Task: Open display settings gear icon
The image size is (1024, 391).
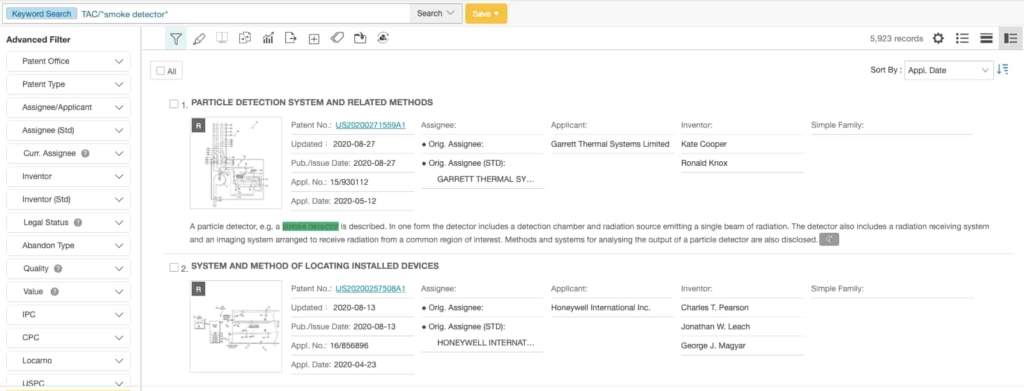Action: pyautogui.click(x=938, y=39)
